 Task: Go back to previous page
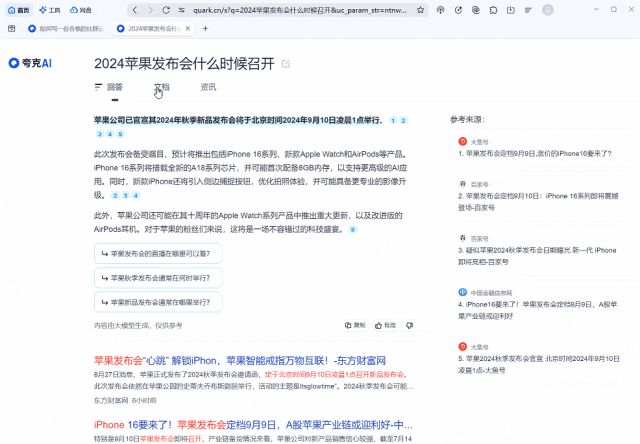click(x=135, y=10)
